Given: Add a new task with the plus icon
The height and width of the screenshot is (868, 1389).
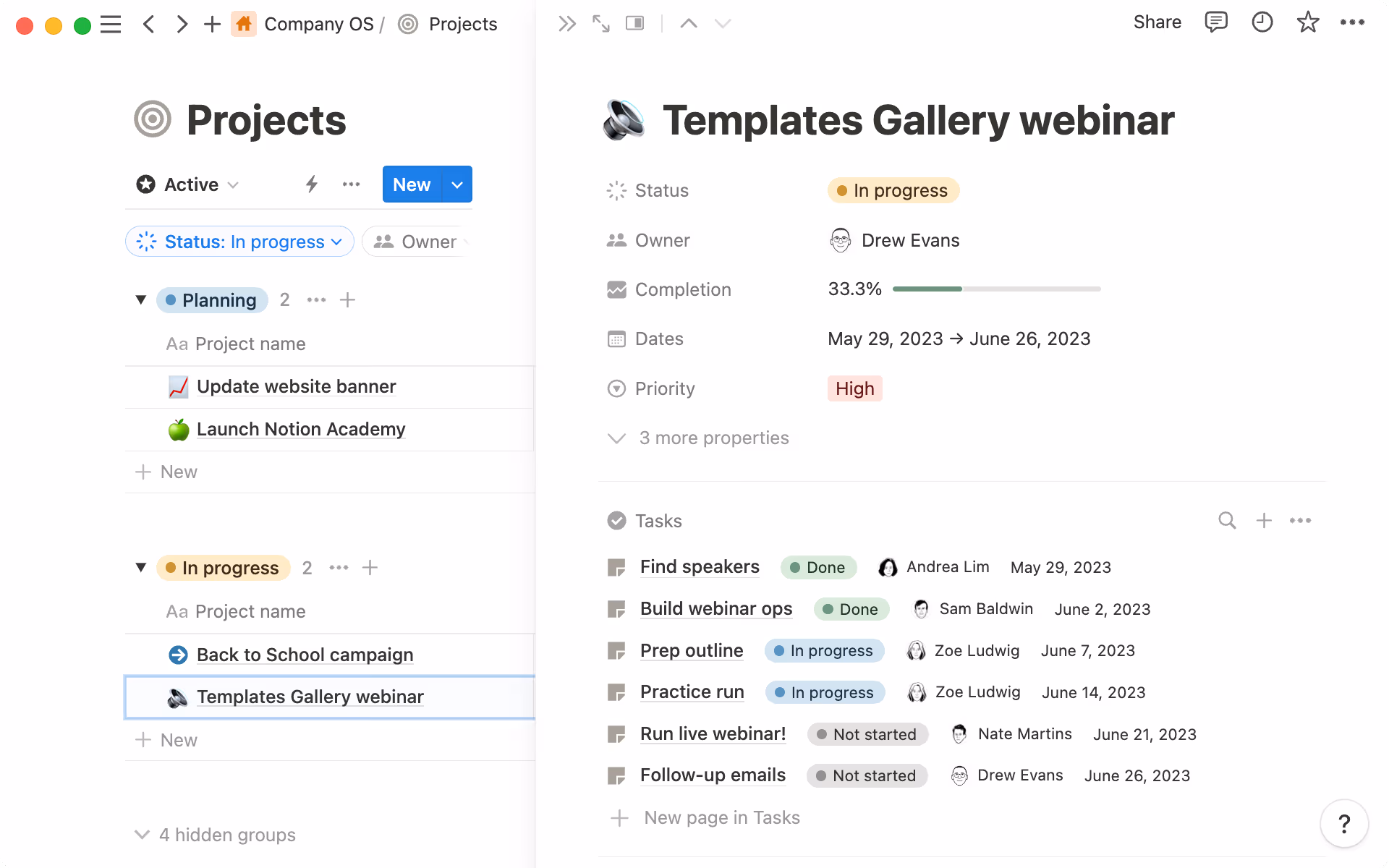Looking at the screenshot, I should [x=1264, y=520].
